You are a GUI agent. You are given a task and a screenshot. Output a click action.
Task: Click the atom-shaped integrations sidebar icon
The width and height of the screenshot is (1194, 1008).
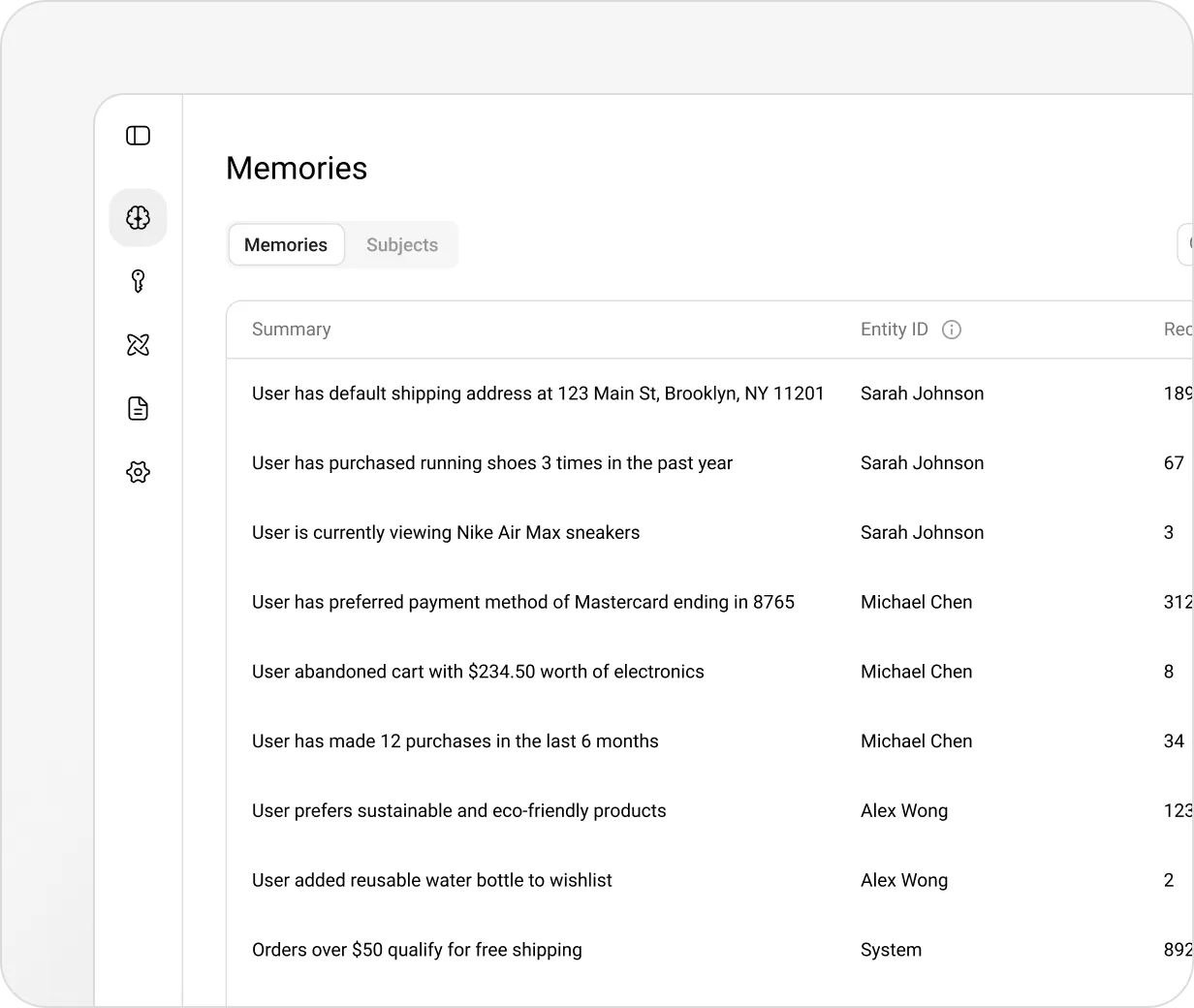(x=139, y=345)
